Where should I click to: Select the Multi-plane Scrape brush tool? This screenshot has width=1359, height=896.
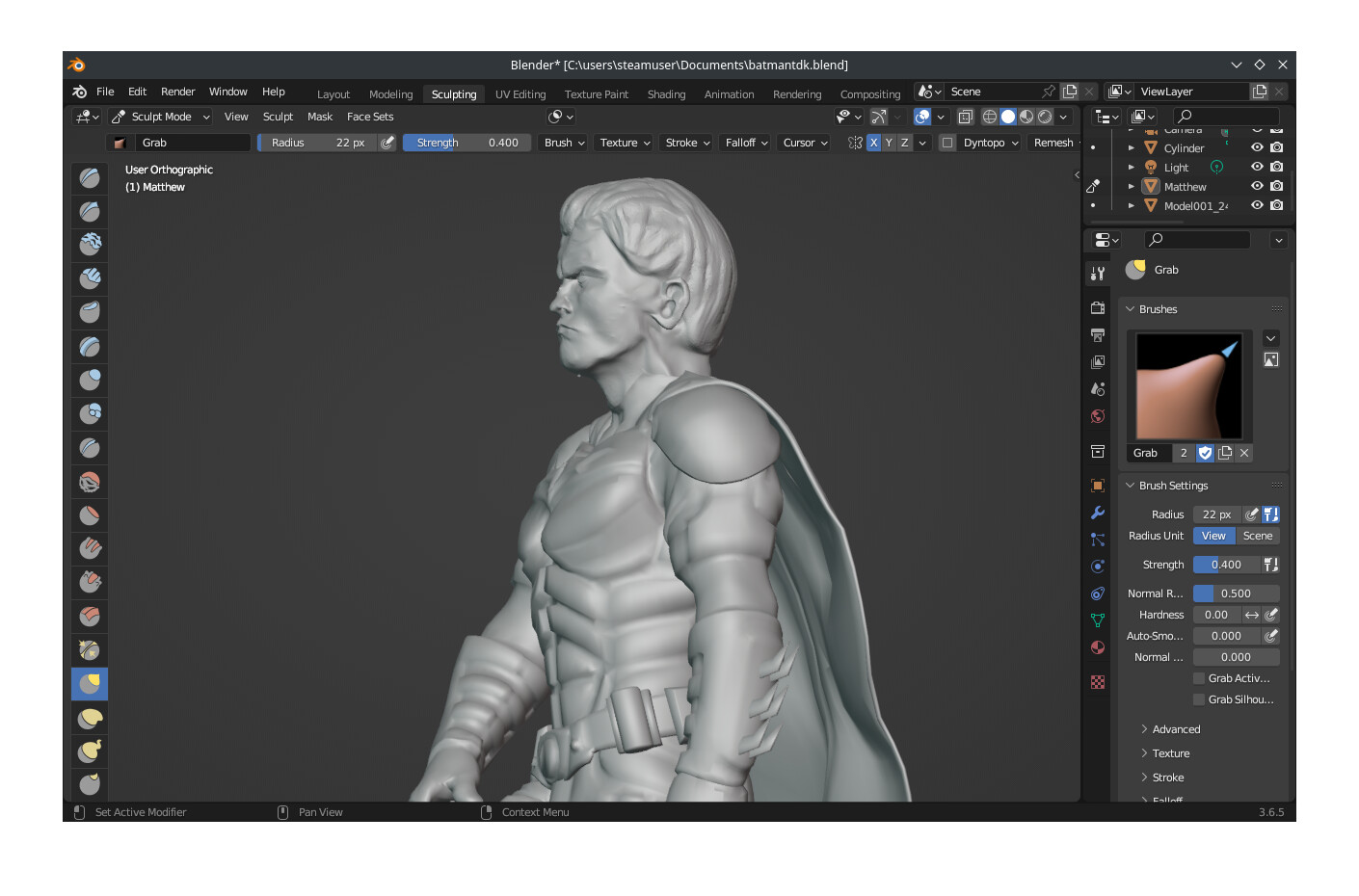click(90, 616)
